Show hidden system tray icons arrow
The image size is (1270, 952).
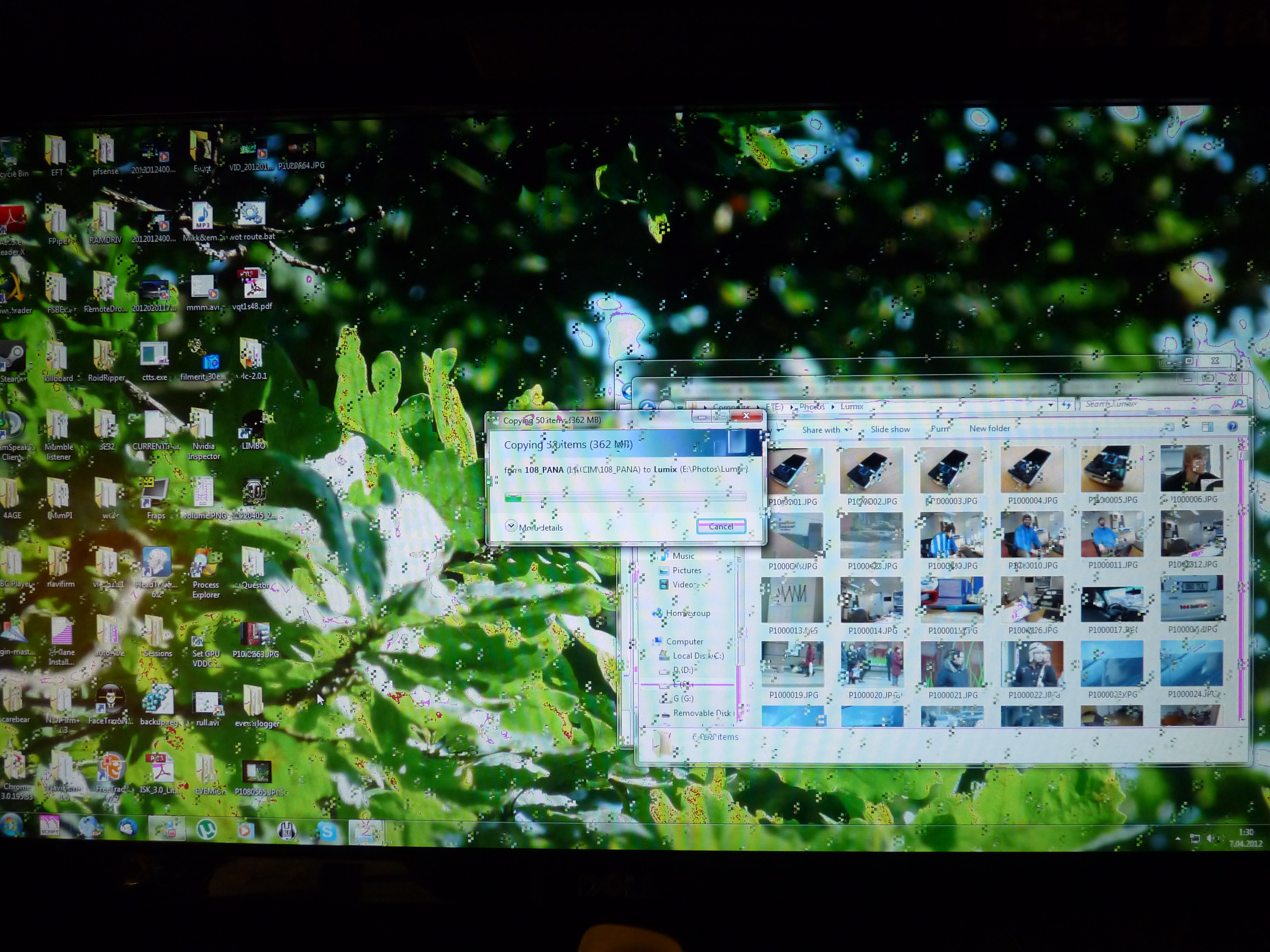1177,839
